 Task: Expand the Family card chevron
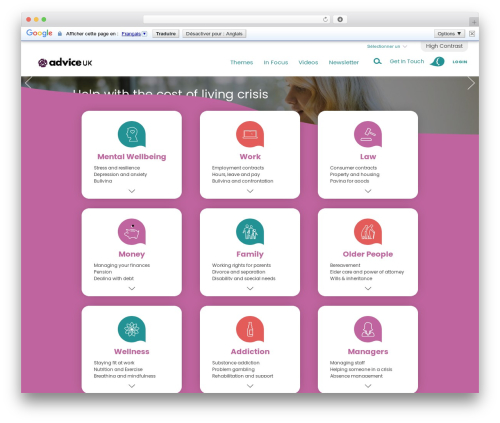click(250, 288)
